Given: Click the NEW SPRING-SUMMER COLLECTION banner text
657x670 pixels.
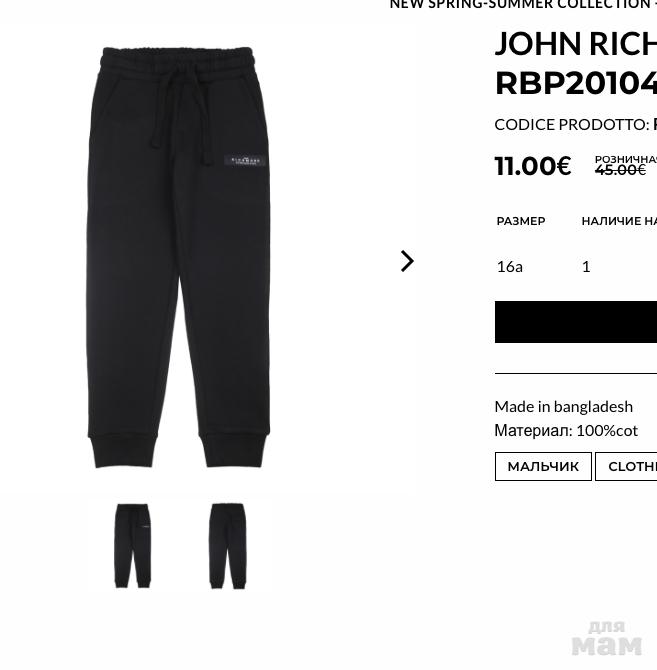Looking at the screenshot, I should 523,4.
